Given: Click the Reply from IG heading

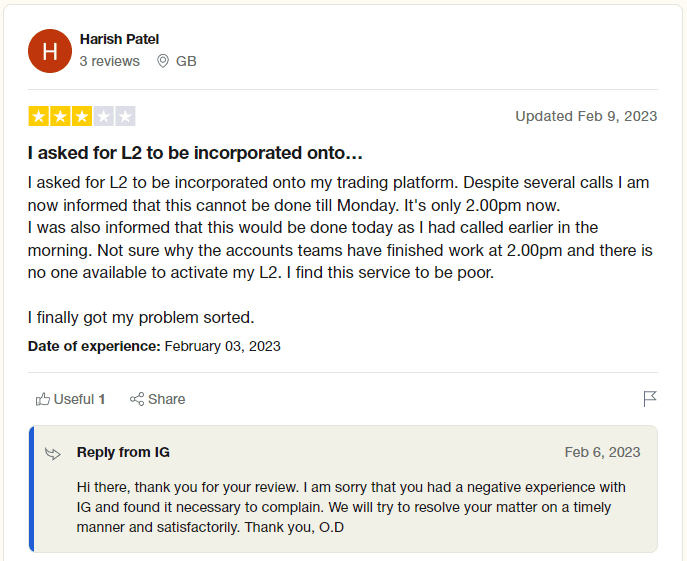Looking at the screenshot, I should pyautogui.click(x=123, y=452).
